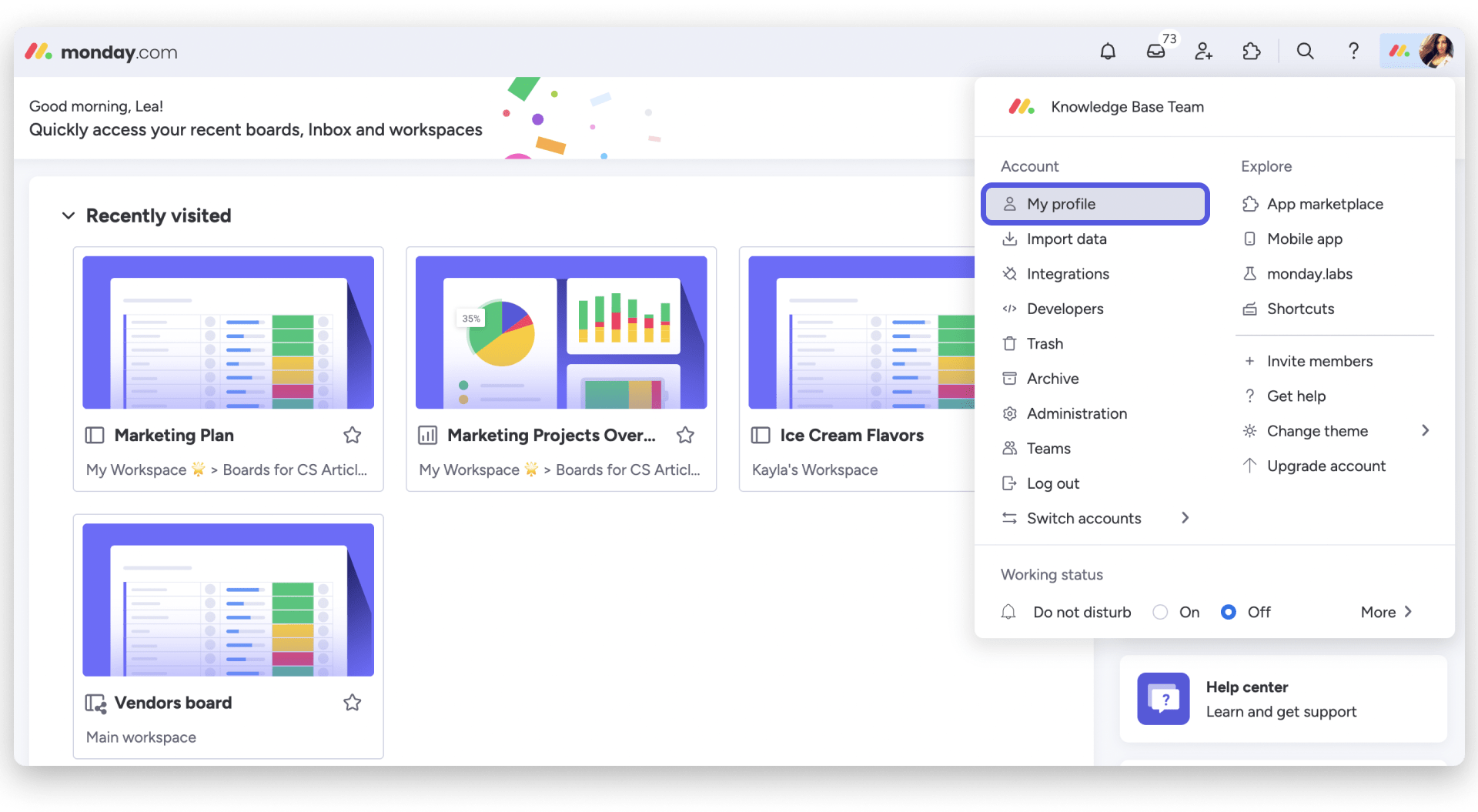Expand the Switch accounts submenu arrow
Screen dimensions: 1478x812
point(1185,519)
